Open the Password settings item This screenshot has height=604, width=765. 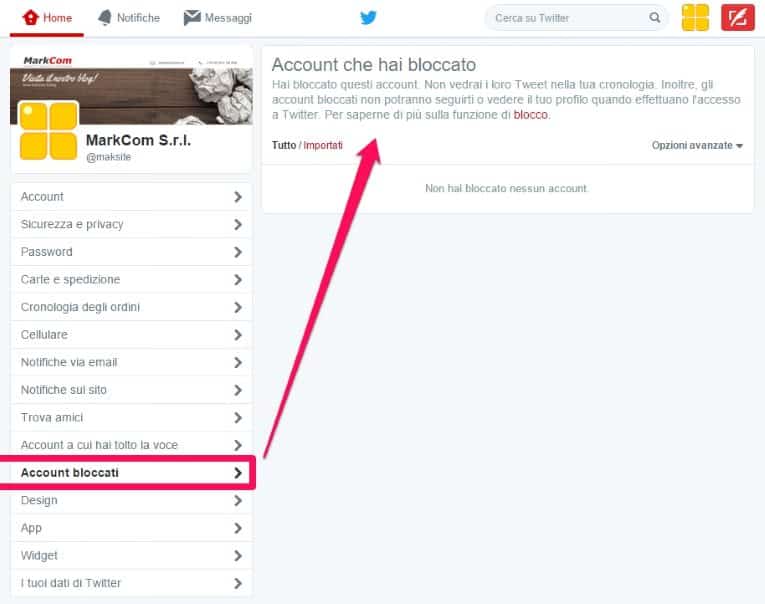[131, 252]
